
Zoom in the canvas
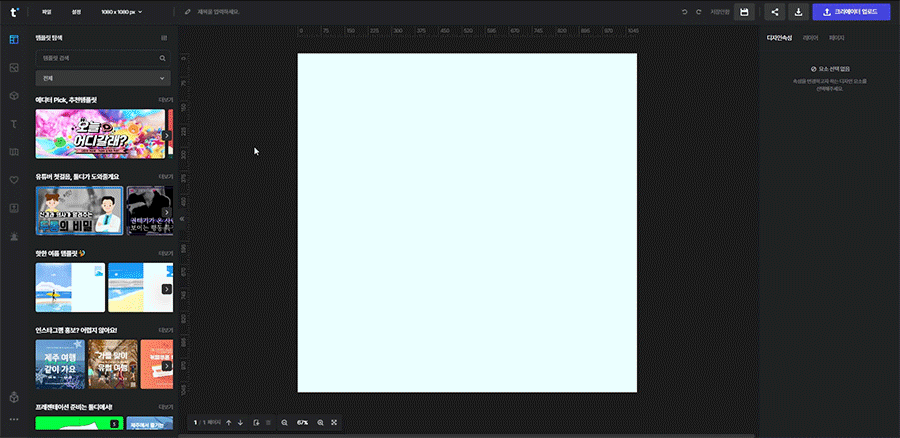pos(320,423)
